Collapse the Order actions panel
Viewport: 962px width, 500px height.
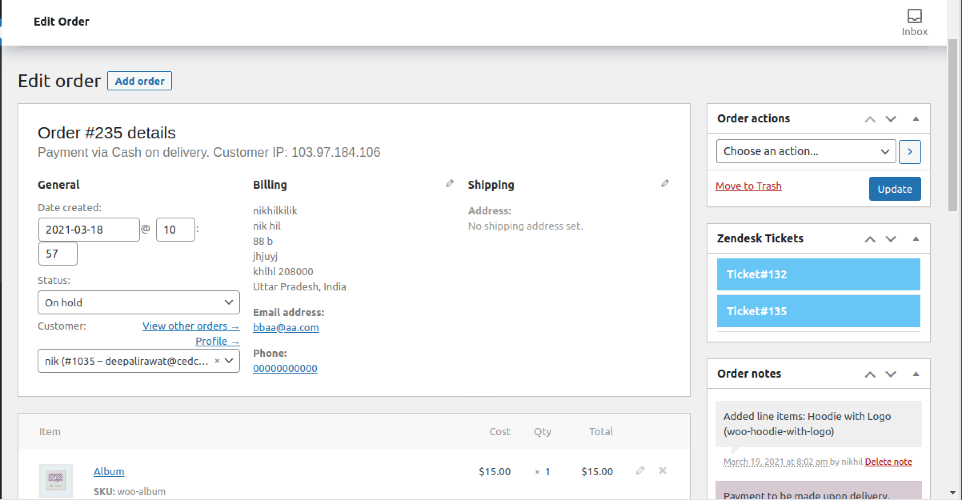[x=915, y=119]
